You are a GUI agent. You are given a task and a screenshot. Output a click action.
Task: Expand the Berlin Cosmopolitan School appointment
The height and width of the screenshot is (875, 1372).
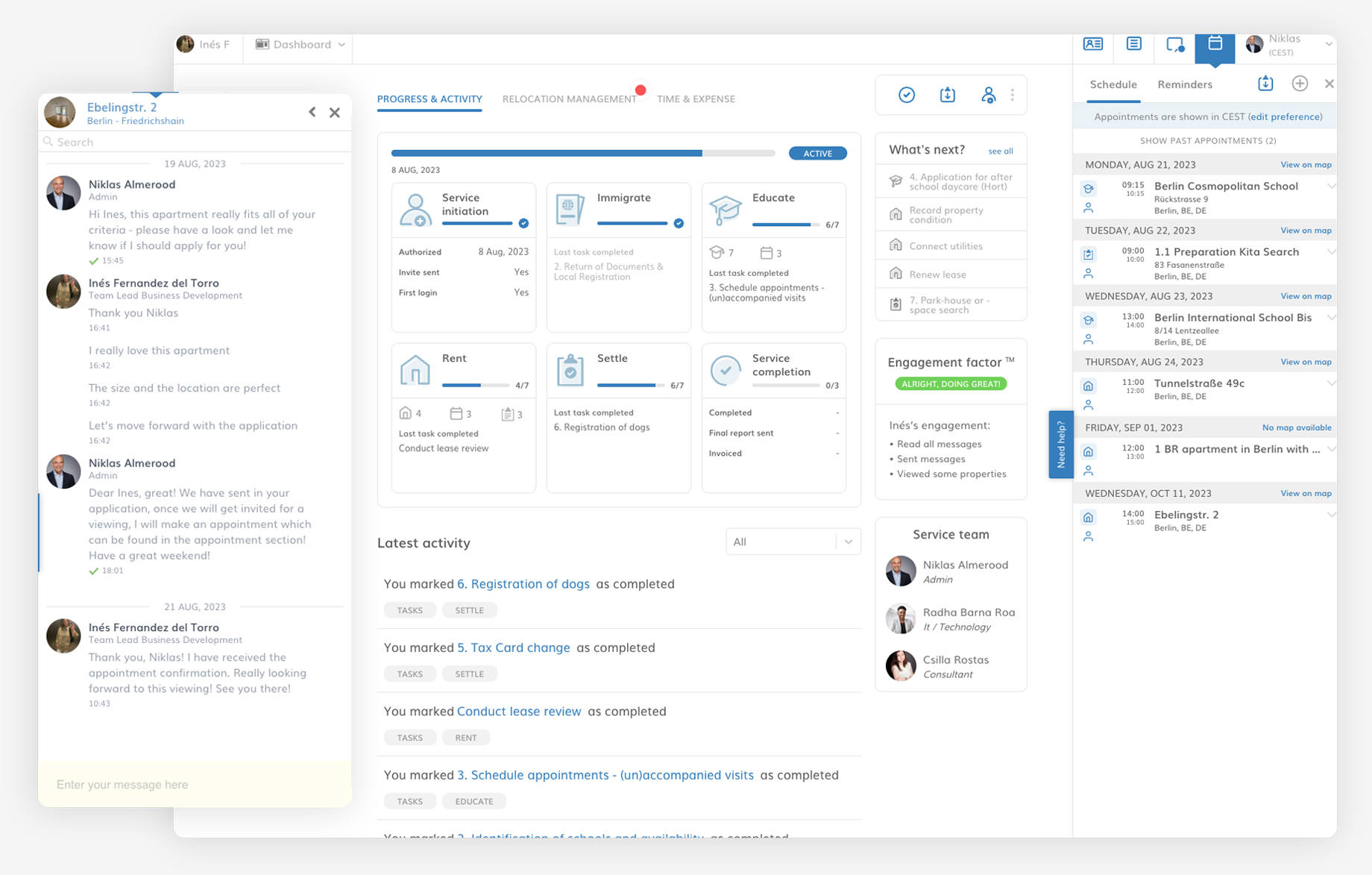pyautogui.click(x=1330, y=186)
